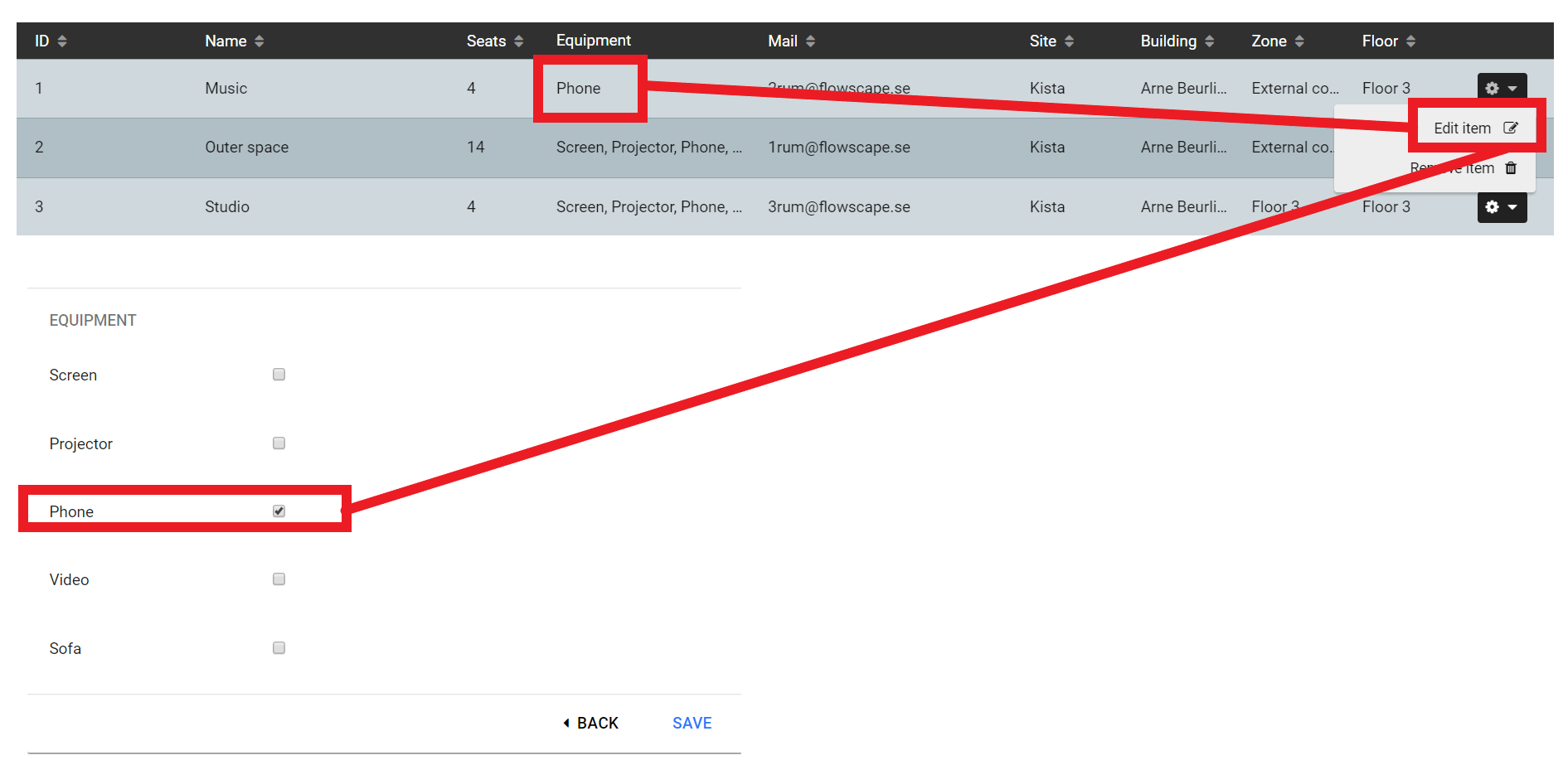Sort table by Mail column
Screen dimensions: 1568x770
tap(792, 41)
